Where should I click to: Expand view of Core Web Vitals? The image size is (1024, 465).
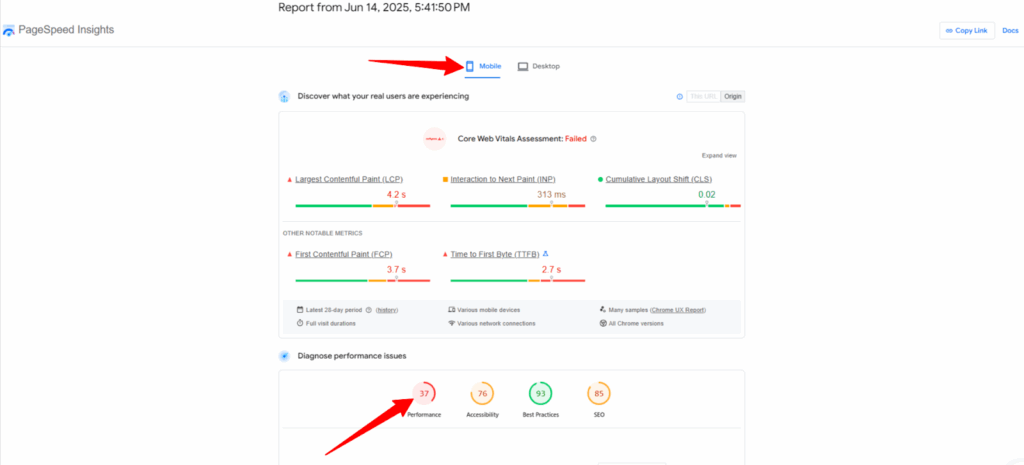click(x=719, y=156)
